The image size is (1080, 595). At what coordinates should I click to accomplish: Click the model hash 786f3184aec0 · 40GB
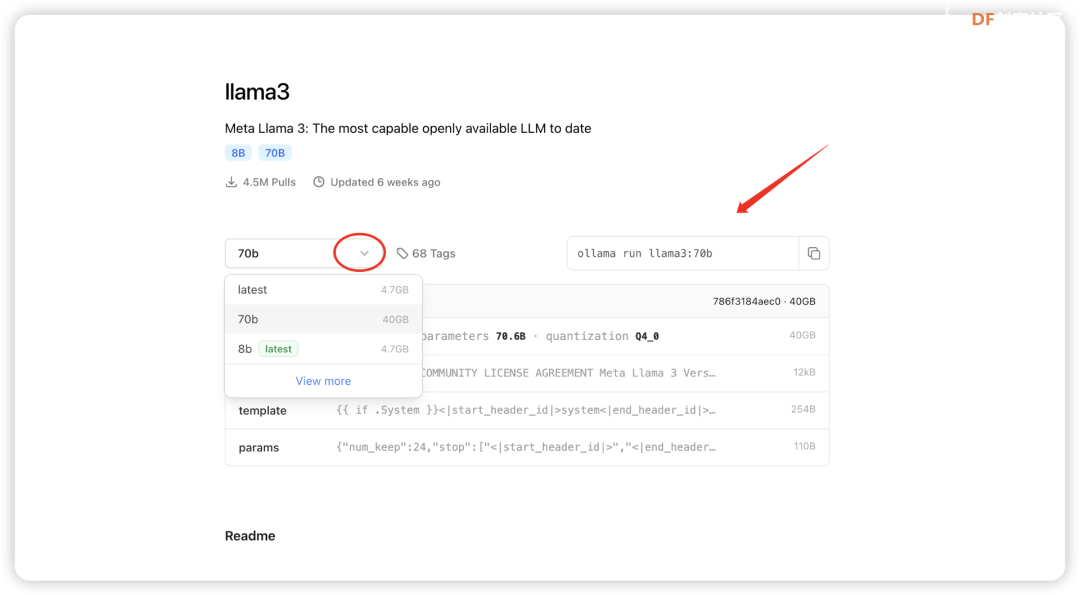764,302
